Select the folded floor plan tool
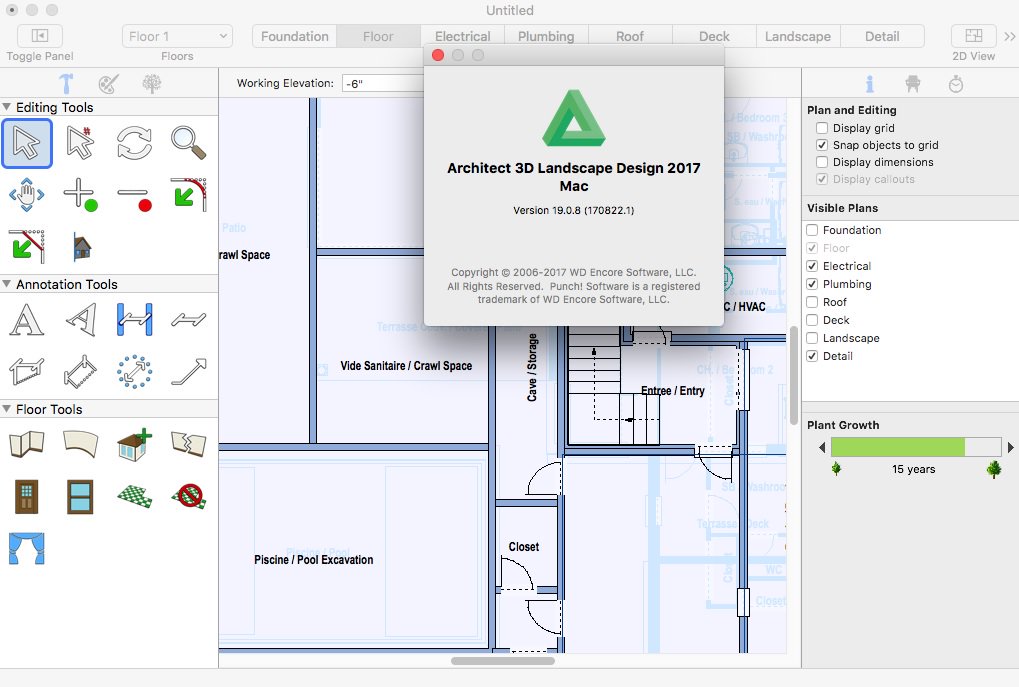This screenshot has width=1019, height=687. tap(27, 445)
